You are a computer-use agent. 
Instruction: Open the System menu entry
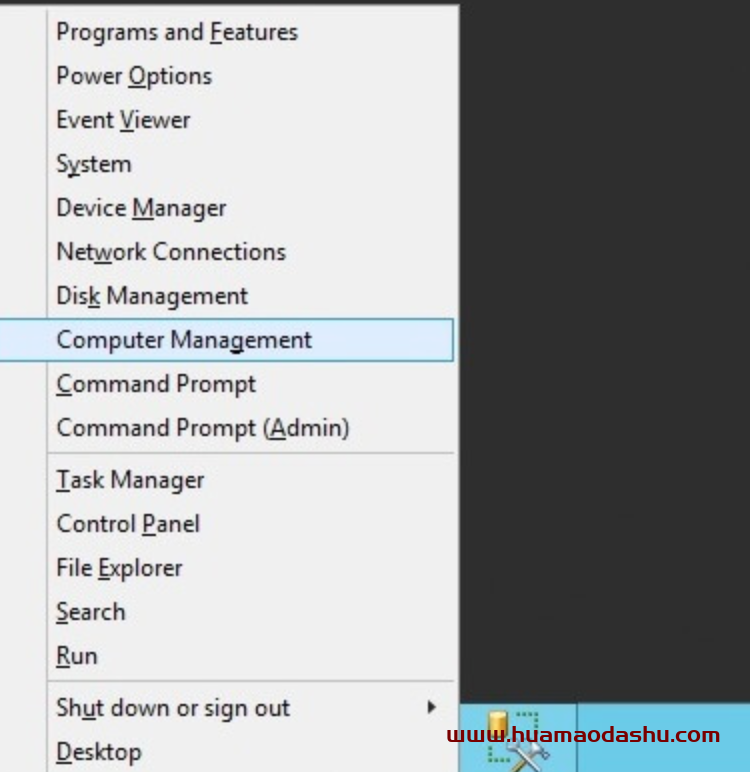[94, 164]
